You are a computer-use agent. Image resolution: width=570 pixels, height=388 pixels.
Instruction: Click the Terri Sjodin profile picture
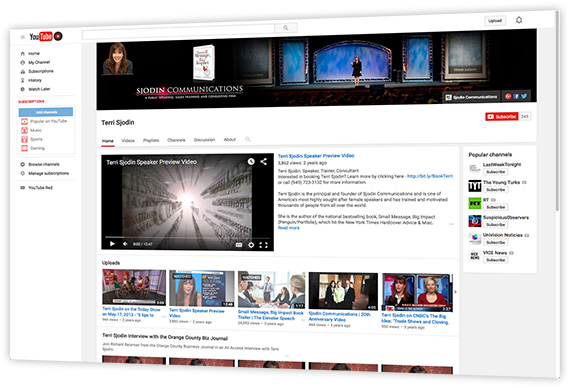[x=117, y=59]
